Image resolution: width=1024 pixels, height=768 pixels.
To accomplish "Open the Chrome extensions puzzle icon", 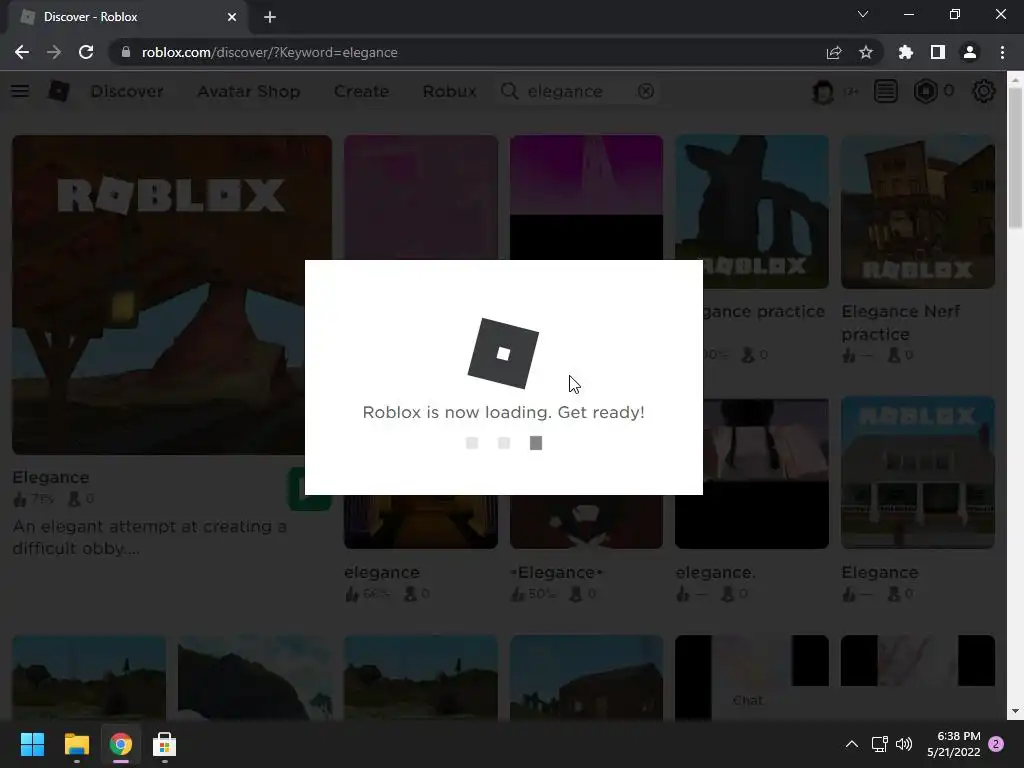I will coord(906,52).
